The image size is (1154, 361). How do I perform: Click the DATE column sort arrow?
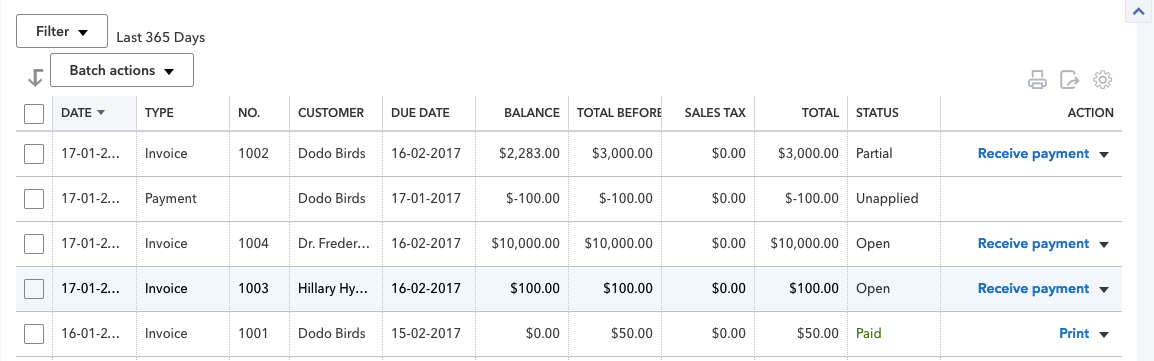coord(101,112)
